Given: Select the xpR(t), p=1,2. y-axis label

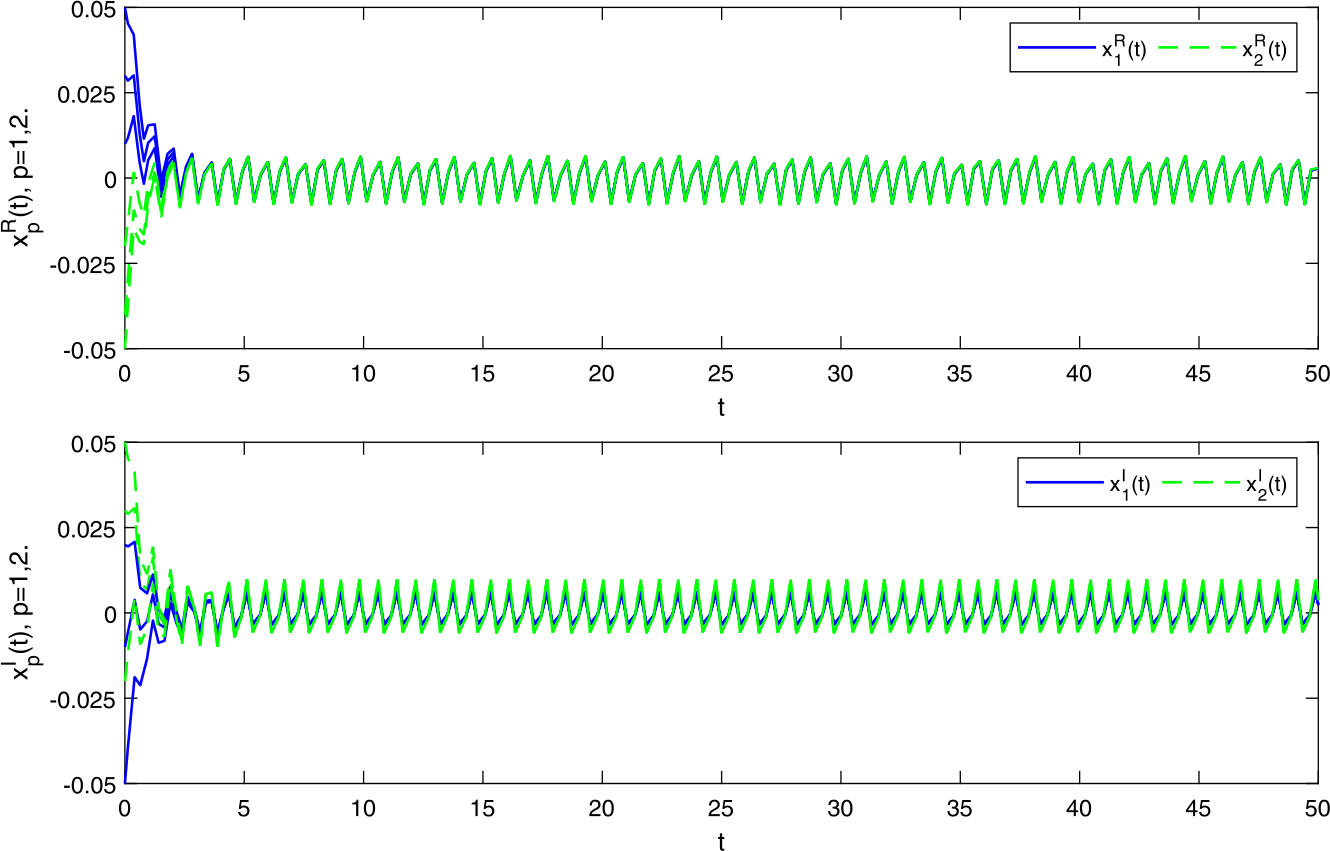Looking at the screenshot, I should 24,177.
